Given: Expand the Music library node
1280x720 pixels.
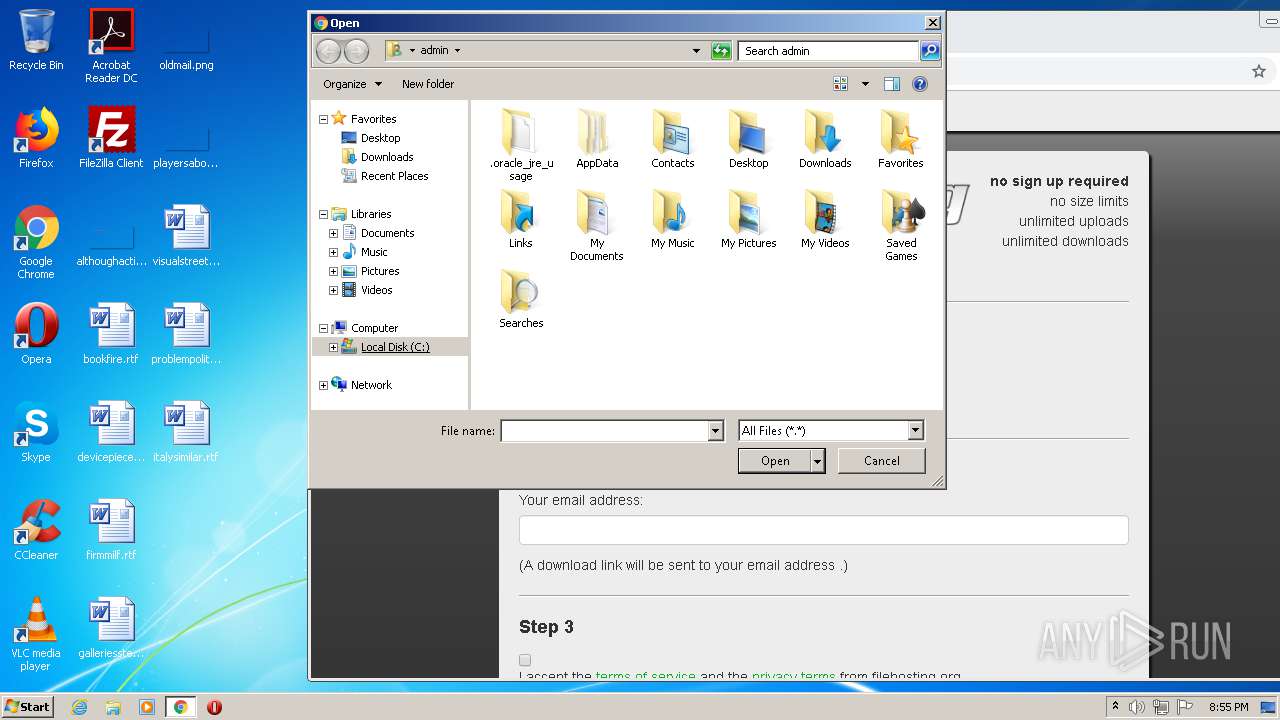Looking at the screenshot, I should 333,252.
